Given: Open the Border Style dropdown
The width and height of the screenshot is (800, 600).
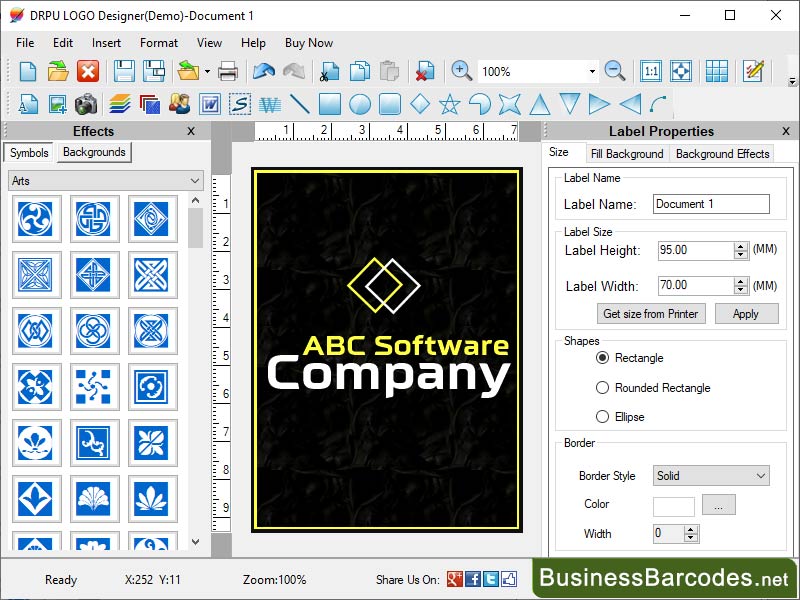Looking at the screenshot, I should pos(710,476).
